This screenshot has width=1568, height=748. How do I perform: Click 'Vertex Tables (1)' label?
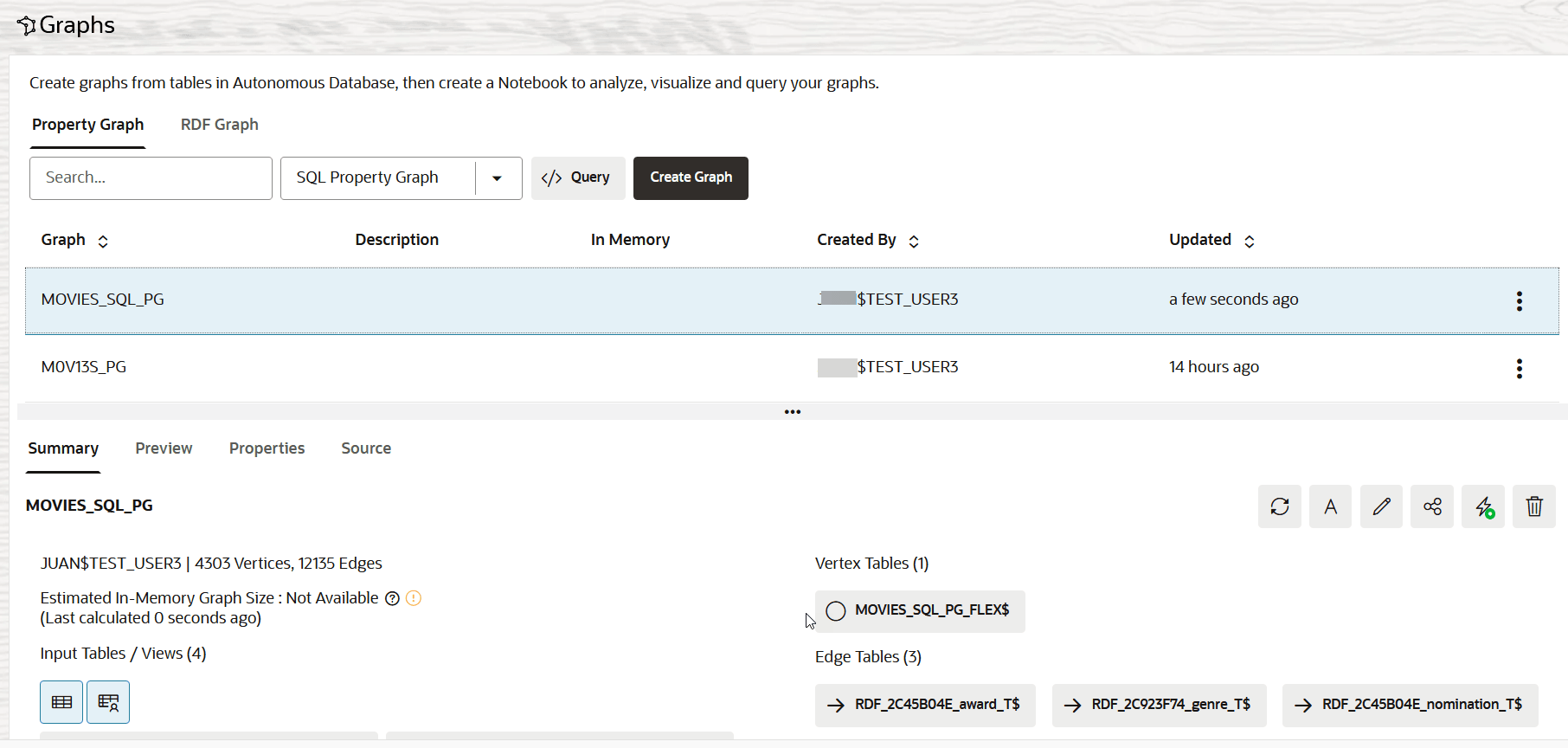[872, 564]
